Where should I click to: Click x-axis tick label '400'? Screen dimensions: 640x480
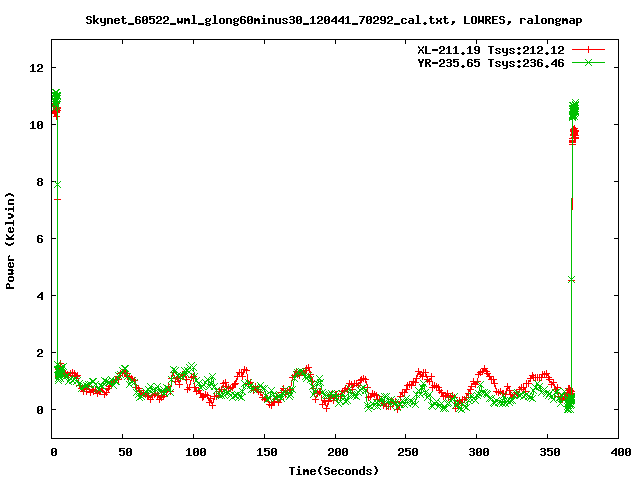point(621,452)
